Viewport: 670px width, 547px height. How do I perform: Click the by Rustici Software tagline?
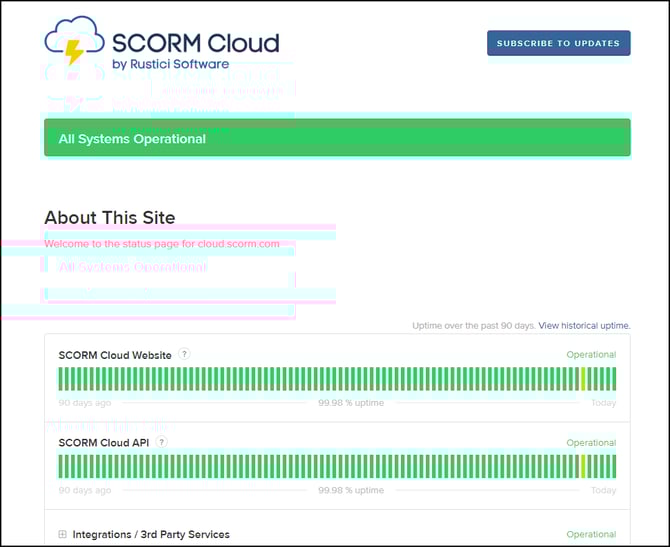coord(170,64)
